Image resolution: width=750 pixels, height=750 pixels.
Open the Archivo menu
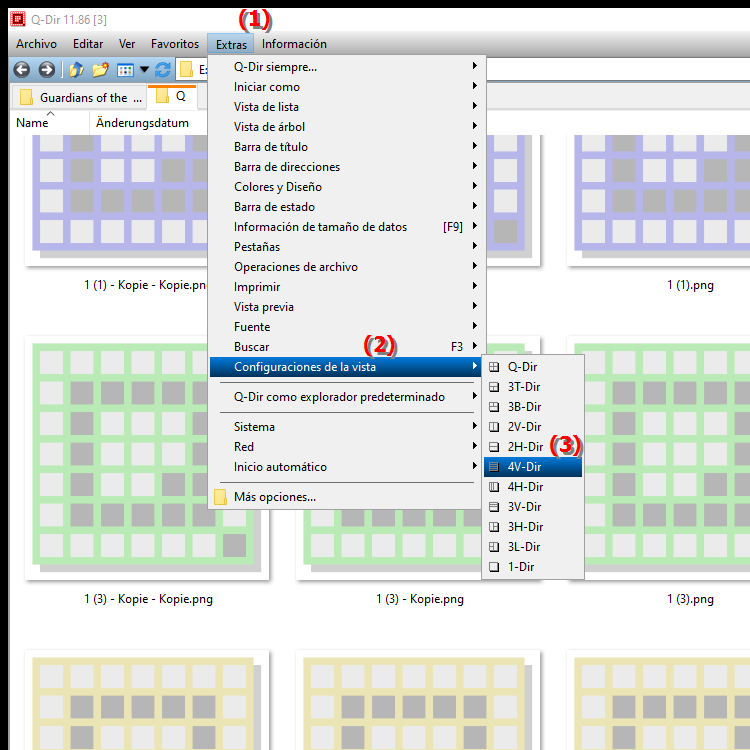[36, 44]
